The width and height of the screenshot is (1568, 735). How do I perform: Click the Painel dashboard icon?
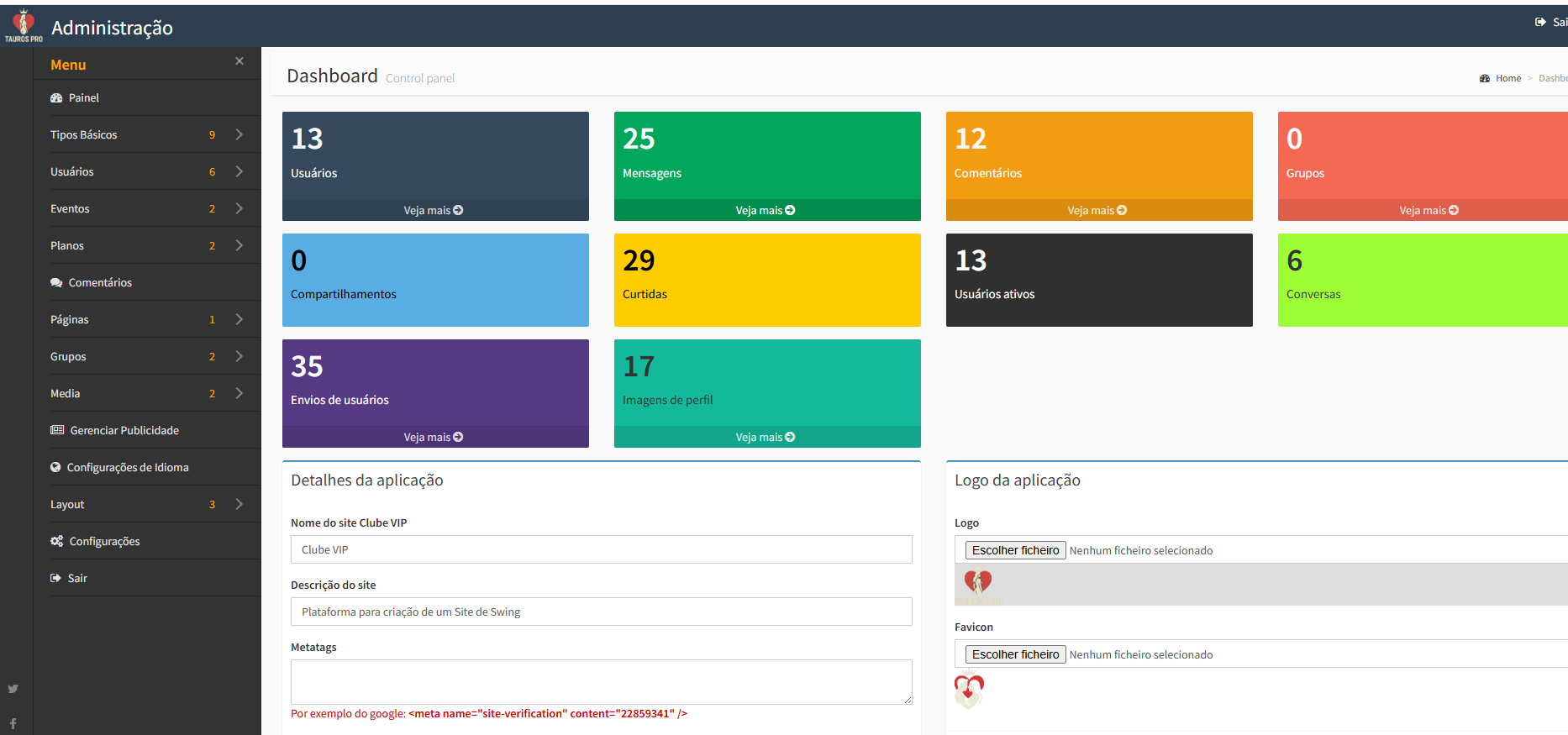pos(56,98)
